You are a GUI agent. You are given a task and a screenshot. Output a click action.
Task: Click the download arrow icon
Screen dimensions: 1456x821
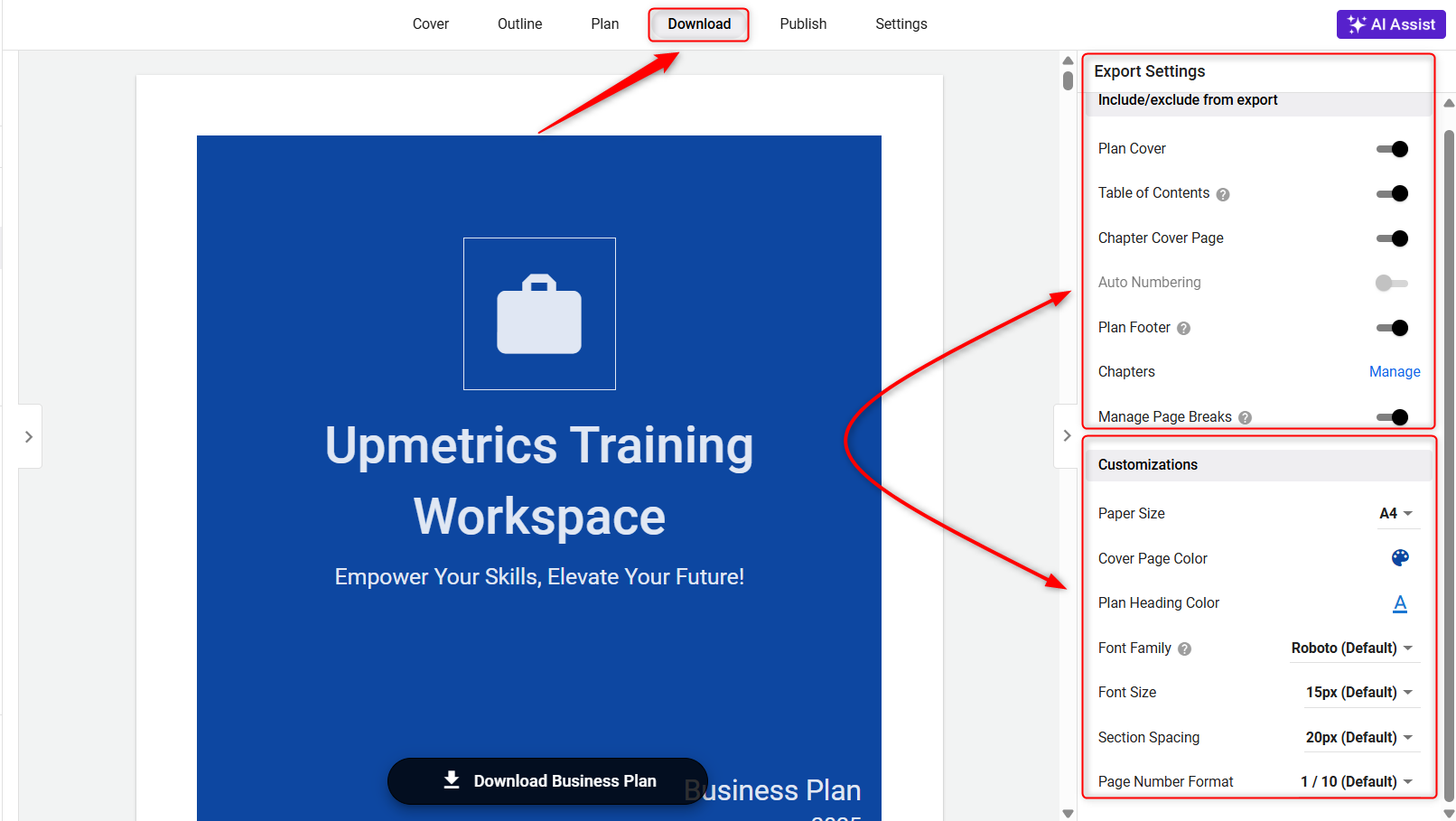click(x=452, y=780)
